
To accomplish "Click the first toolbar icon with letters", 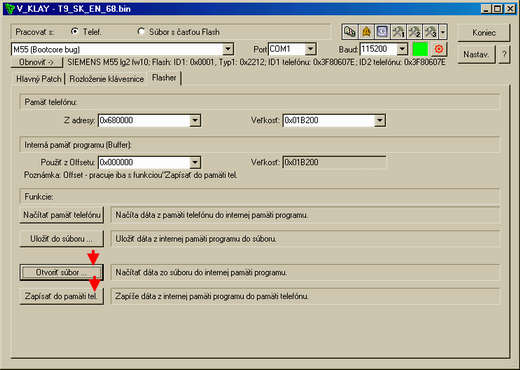I will pyautogui.click(x=350, y=32).
